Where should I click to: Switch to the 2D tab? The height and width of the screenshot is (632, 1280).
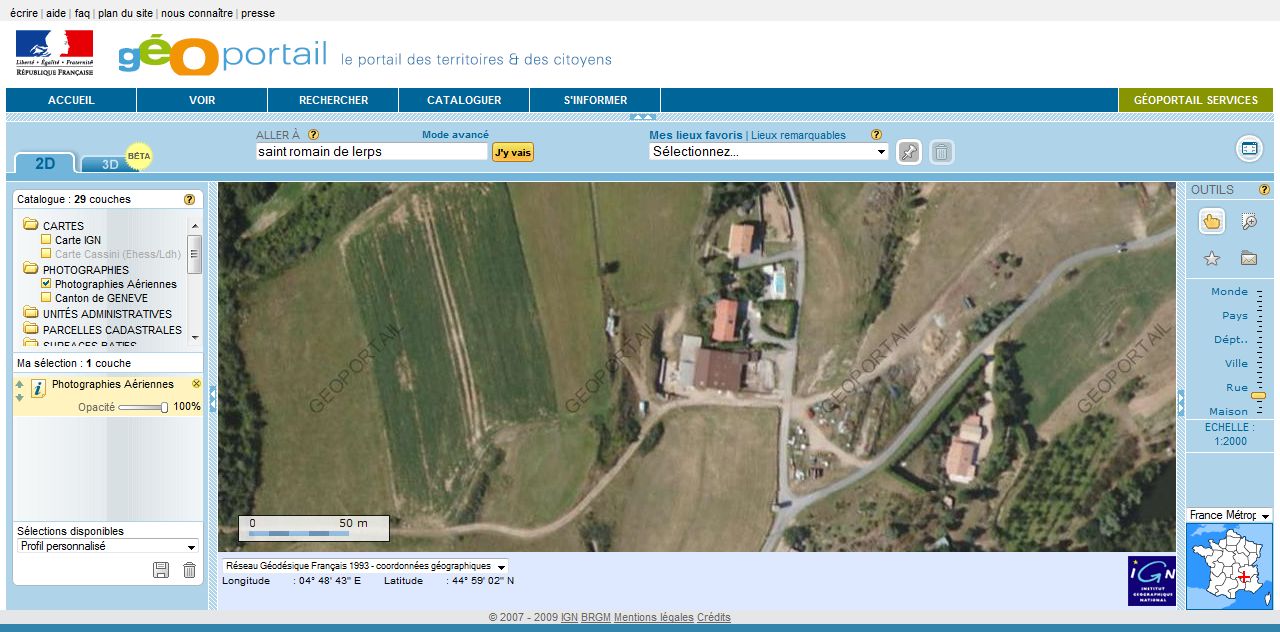(x=45, y=164)
